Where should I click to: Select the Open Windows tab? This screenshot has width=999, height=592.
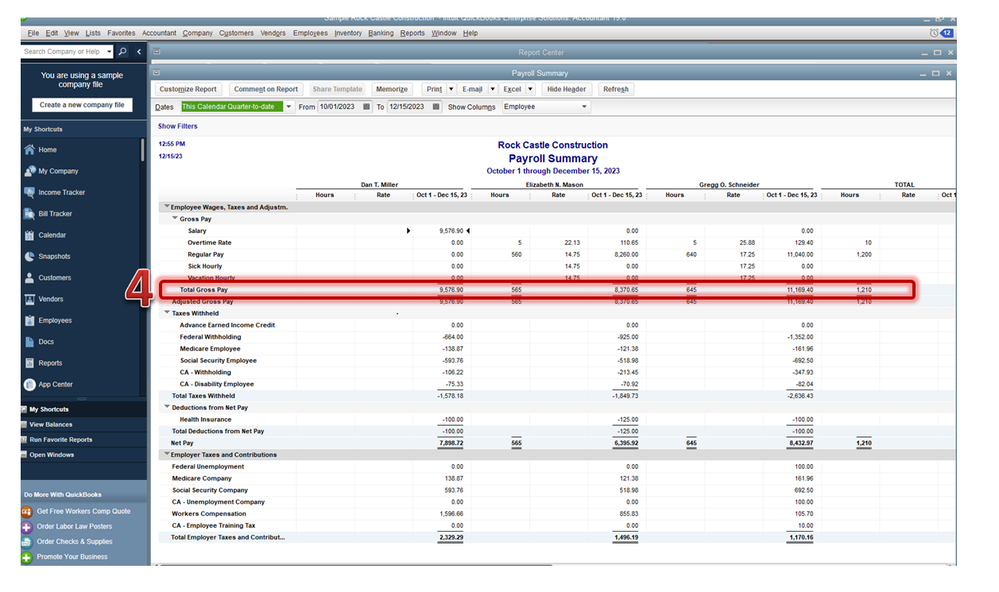coord(52,455)
